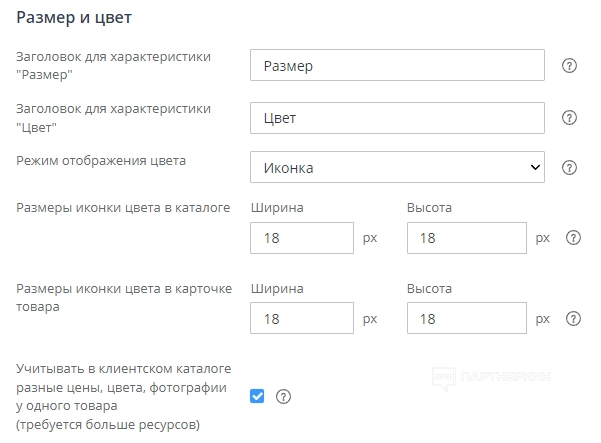601x443 pixels.
Task: Click catalog color icon Высота field
Action: (x=467, y=238)
